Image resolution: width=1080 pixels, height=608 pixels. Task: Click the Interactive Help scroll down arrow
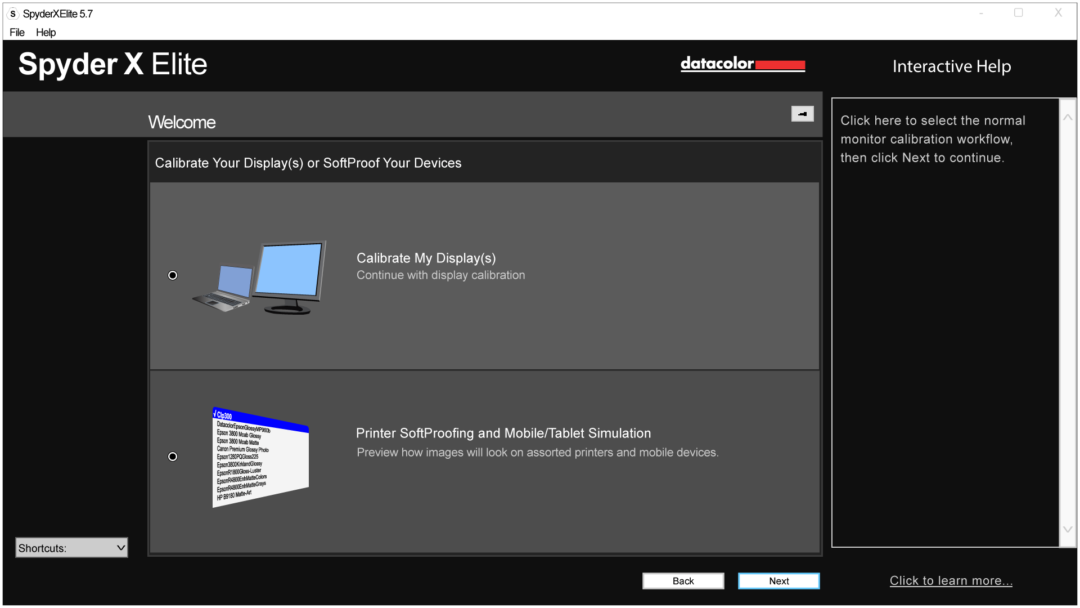1068,529
